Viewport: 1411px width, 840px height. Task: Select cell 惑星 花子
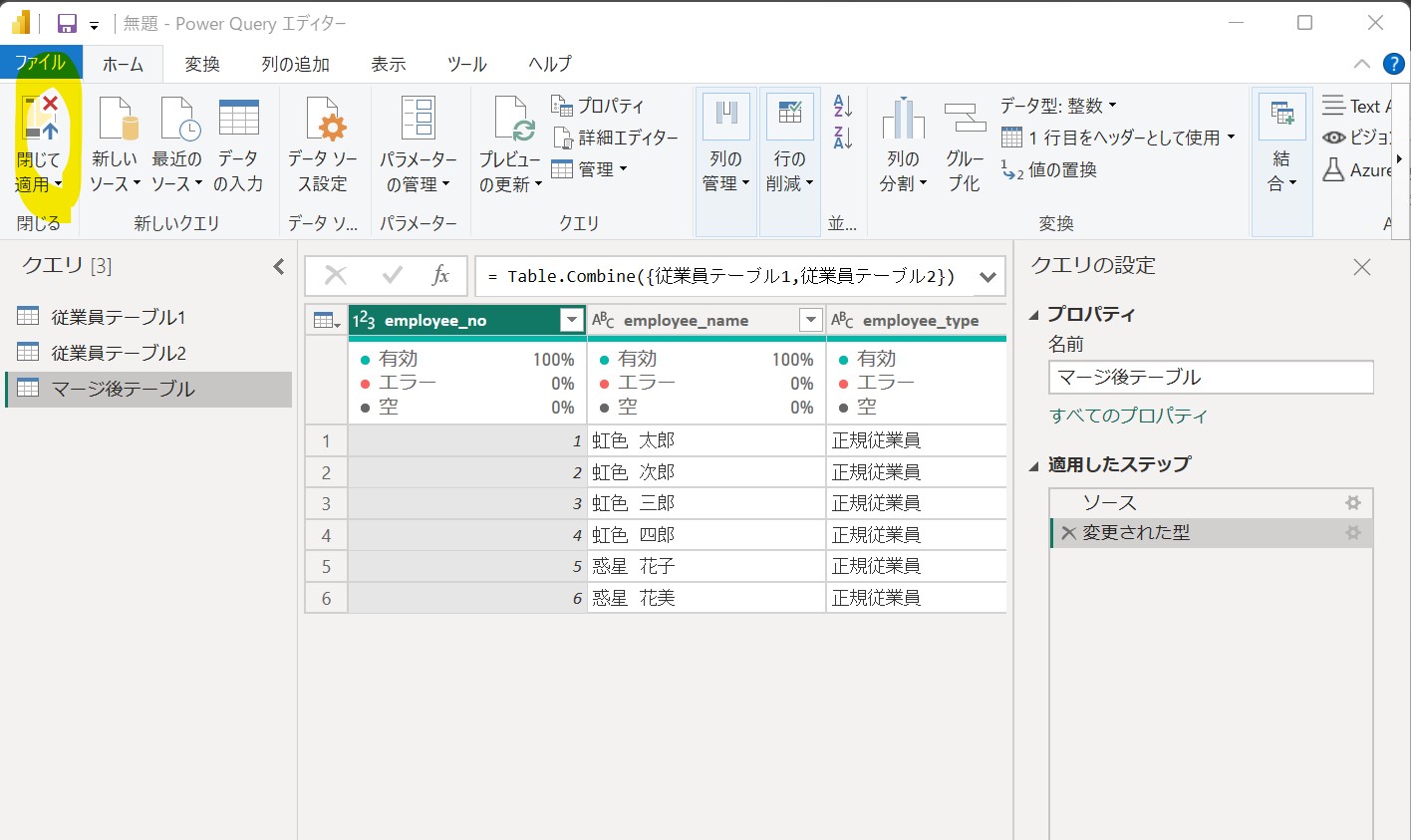click(x=706, y=566)
